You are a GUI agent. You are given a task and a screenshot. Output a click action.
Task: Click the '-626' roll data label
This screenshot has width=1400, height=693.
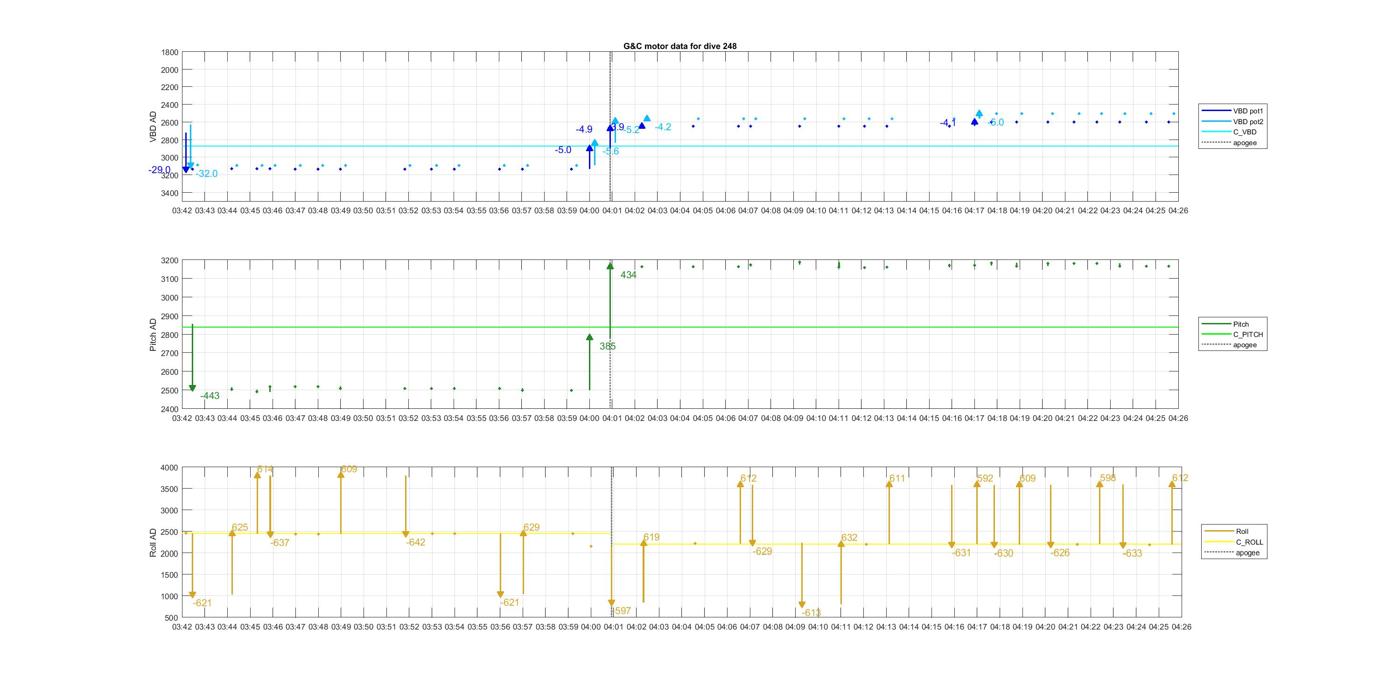coord(1060,553)
